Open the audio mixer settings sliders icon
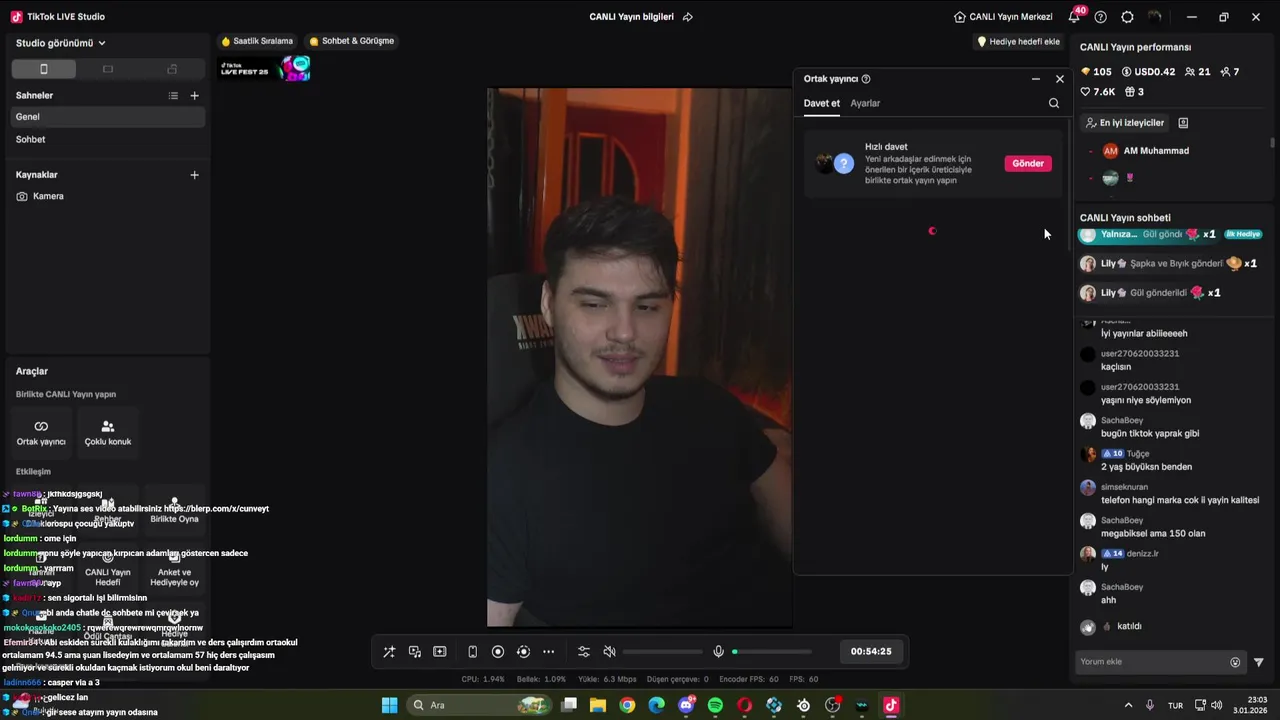This screenshot has height=720, width=1280. tap(584, 652)
